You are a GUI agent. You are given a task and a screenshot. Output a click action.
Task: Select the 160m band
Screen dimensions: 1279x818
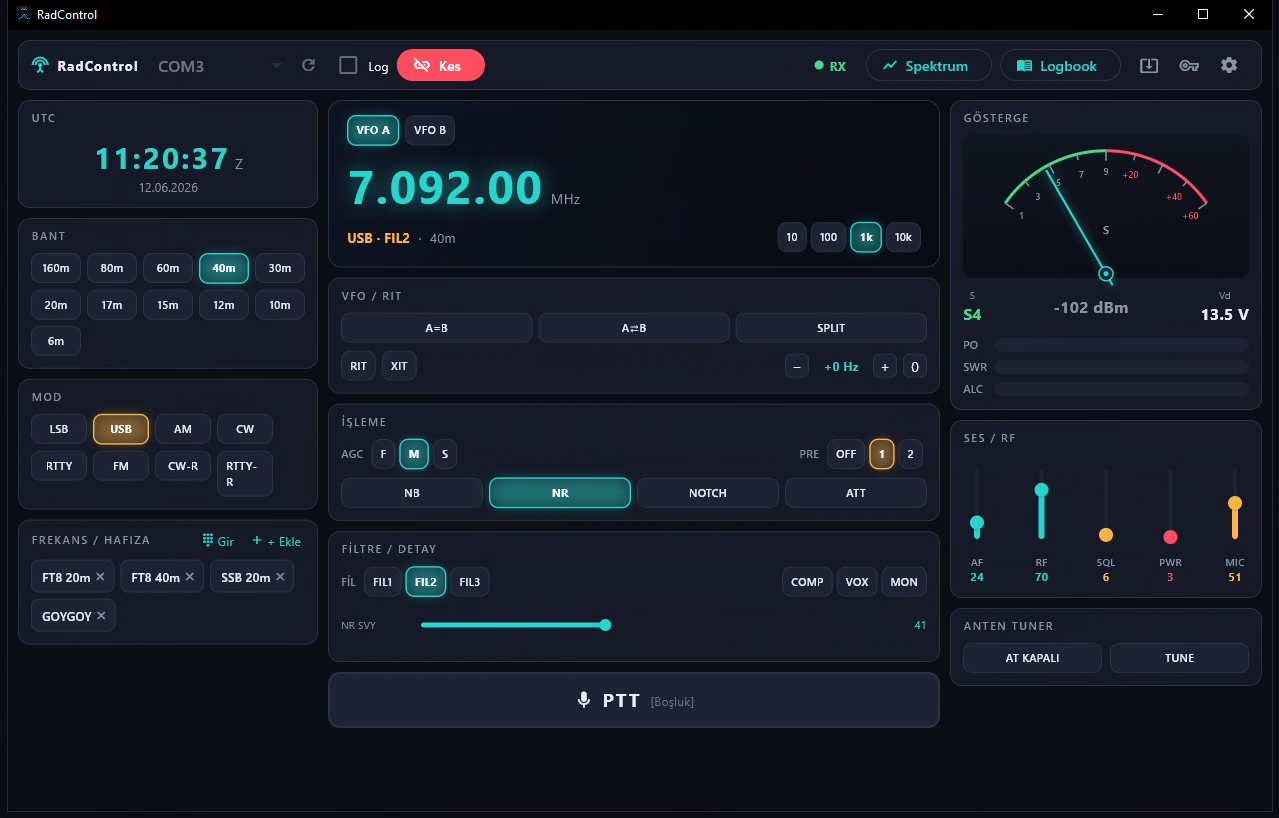tap(56, 268)
